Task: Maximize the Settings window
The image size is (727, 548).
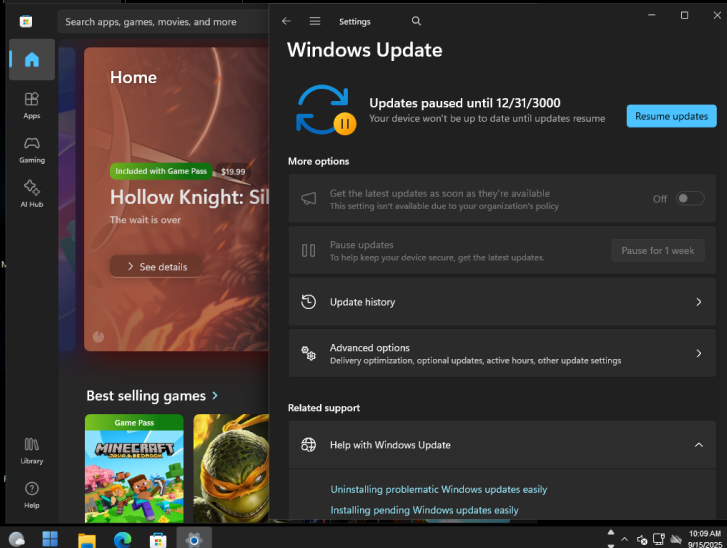Action: click(684, 15)
